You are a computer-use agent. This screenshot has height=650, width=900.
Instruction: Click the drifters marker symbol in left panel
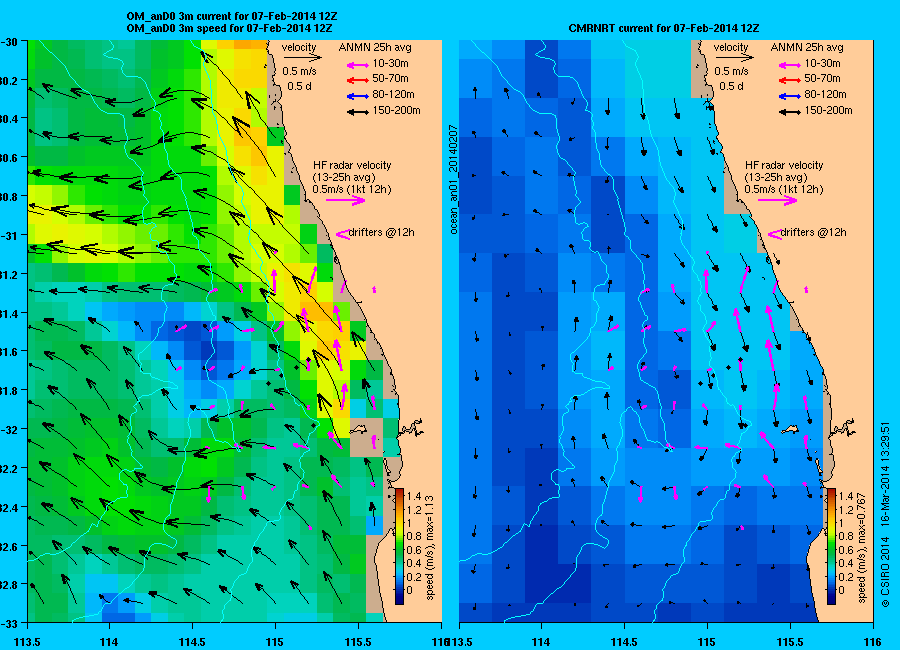pyautogui.click(x=342, y=234)
